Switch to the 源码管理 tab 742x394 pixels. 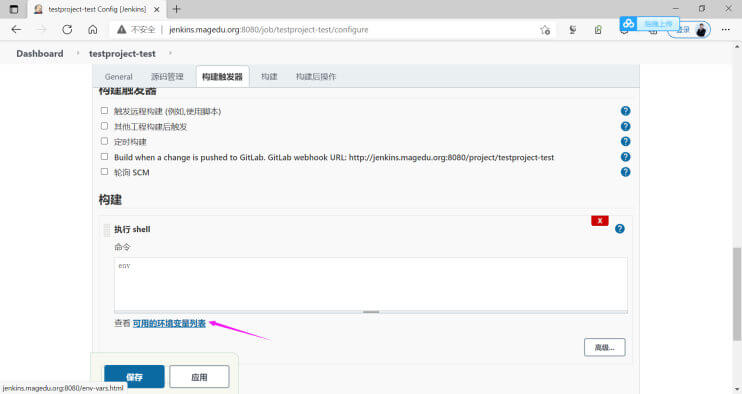167,77
